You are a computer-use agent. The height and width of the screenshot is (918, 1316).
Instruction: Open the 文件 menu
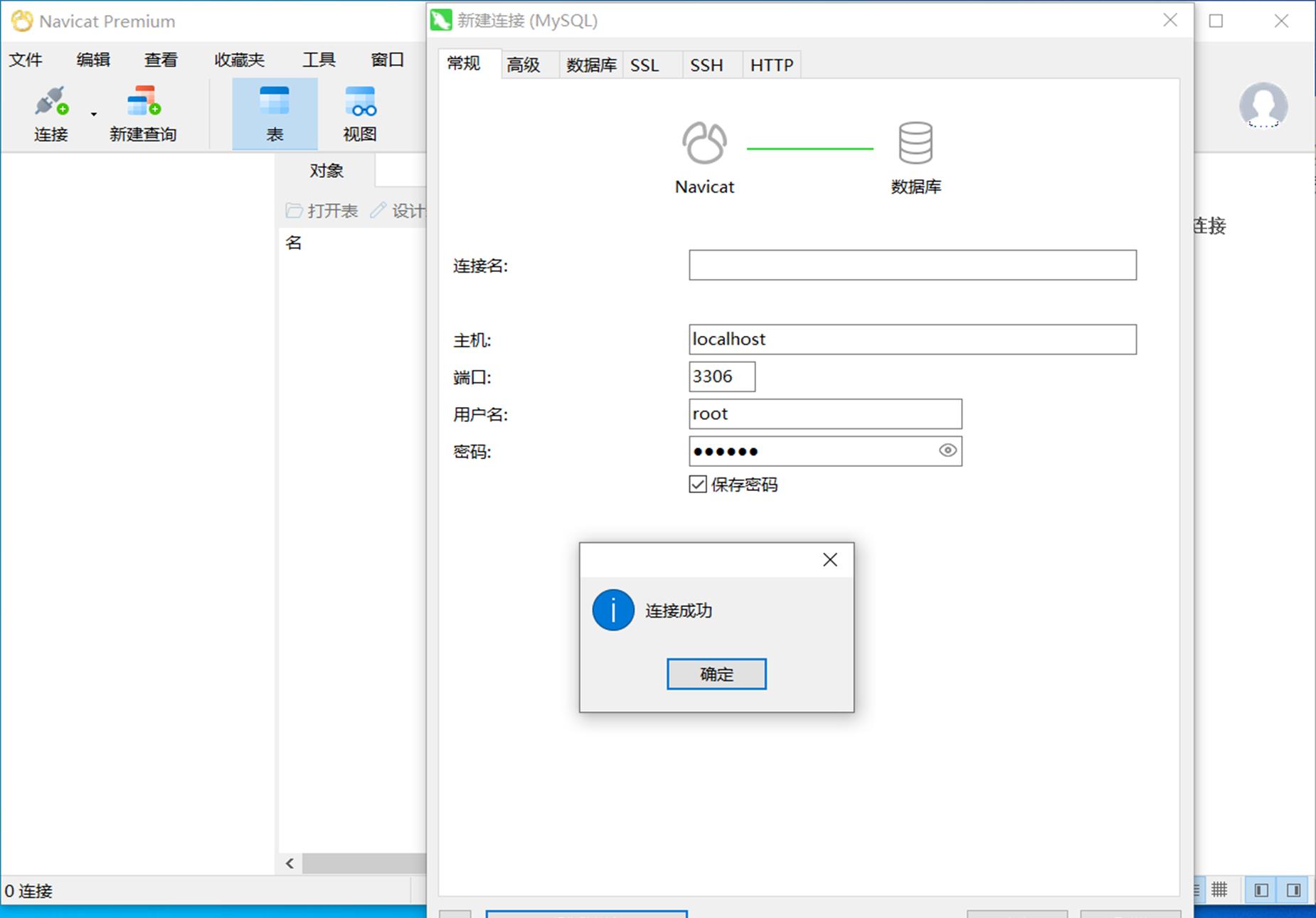(26, 60)
